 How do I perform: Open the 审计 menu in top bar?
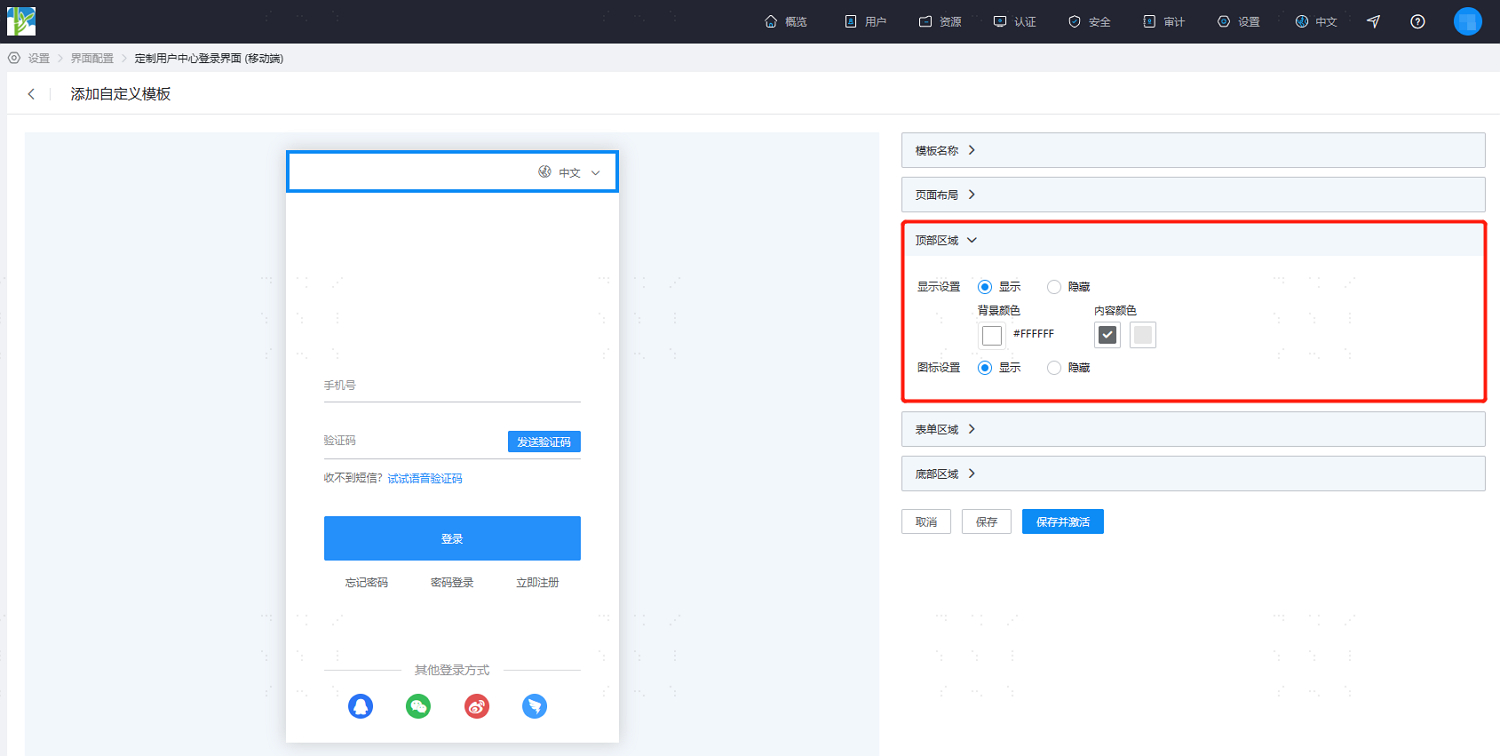click(x=1164, y=22)
